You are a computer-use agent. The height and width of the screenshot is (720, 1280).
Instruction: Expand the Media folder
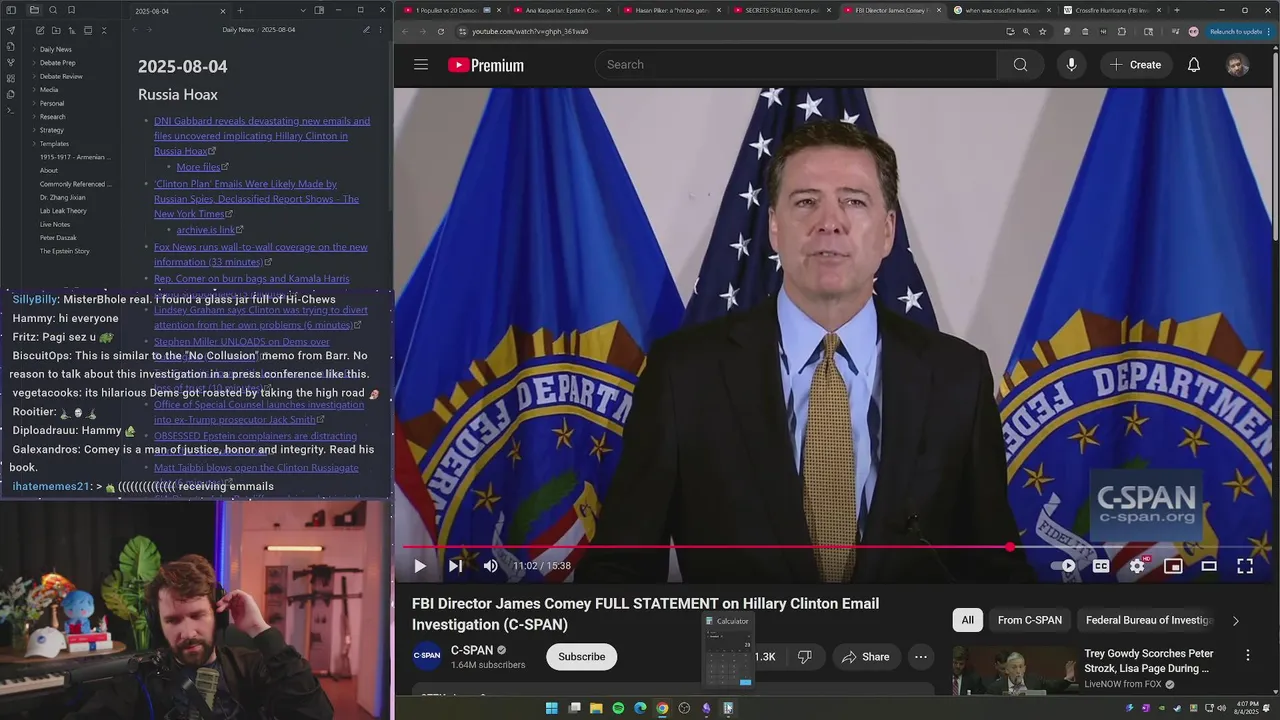point(48,90)
